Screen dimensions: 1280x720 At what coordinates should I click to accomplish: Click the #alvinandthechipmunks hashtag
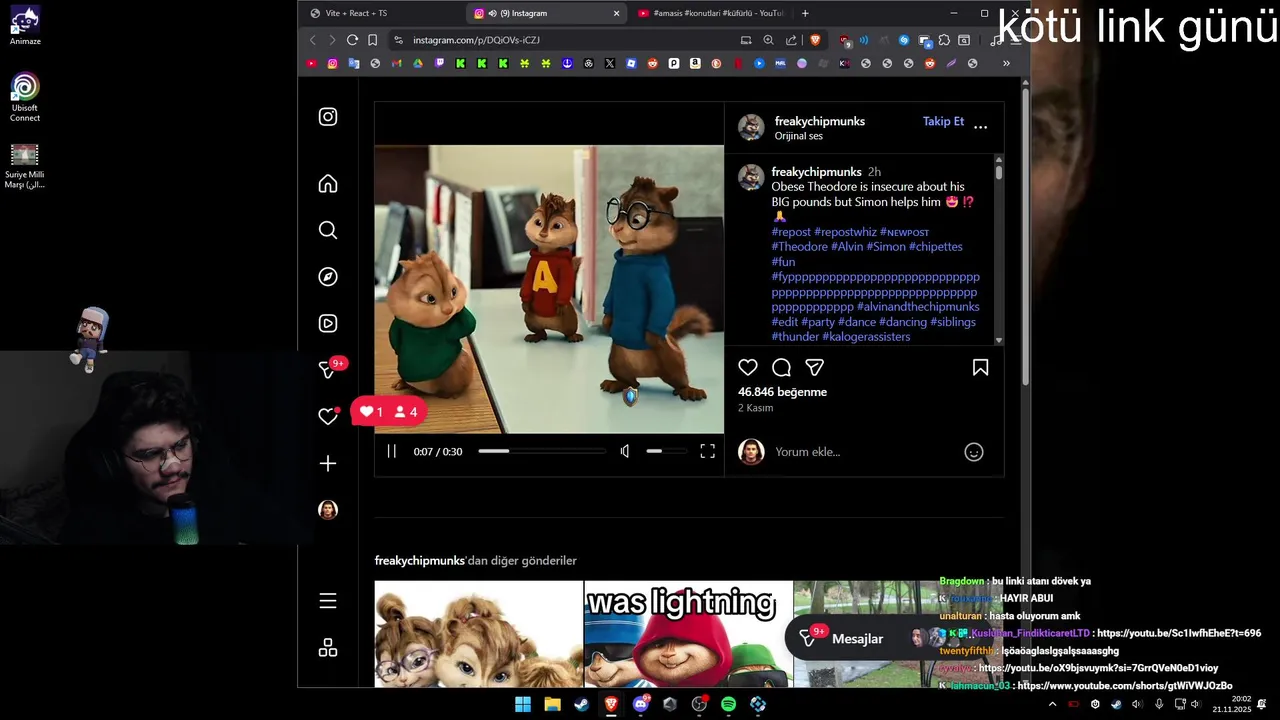click(x=918, y=307)
